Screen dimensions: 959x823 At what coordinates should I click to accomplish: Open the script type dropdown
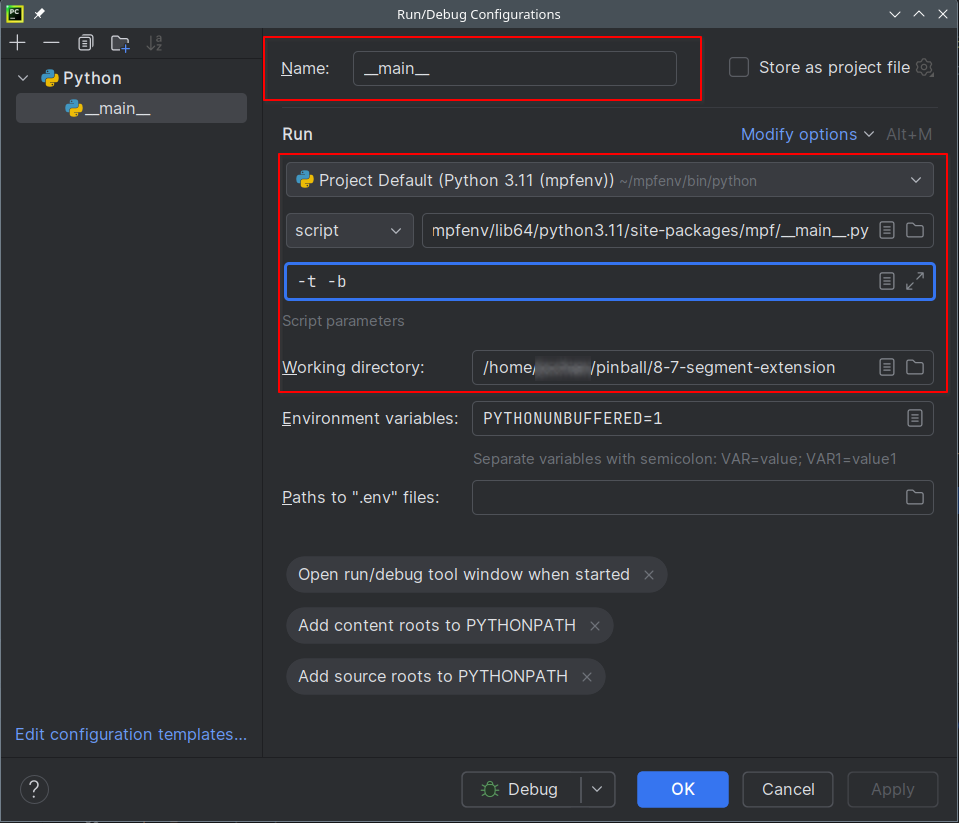[x=349, y=230]
